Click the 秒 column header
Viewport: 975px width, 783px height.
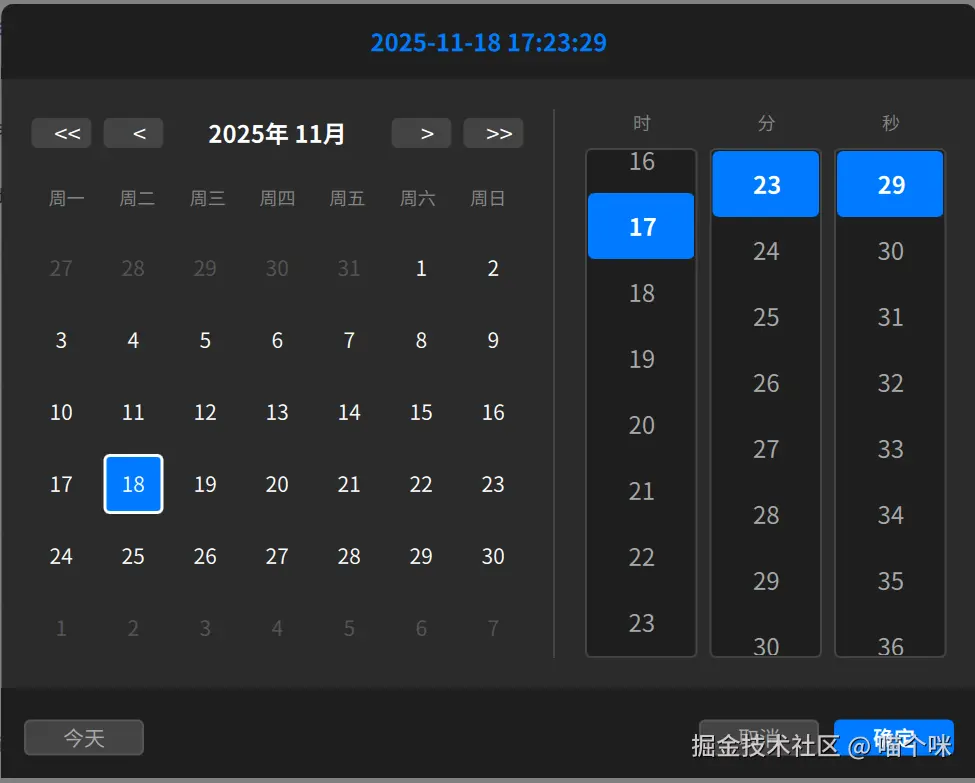(889, 122)
